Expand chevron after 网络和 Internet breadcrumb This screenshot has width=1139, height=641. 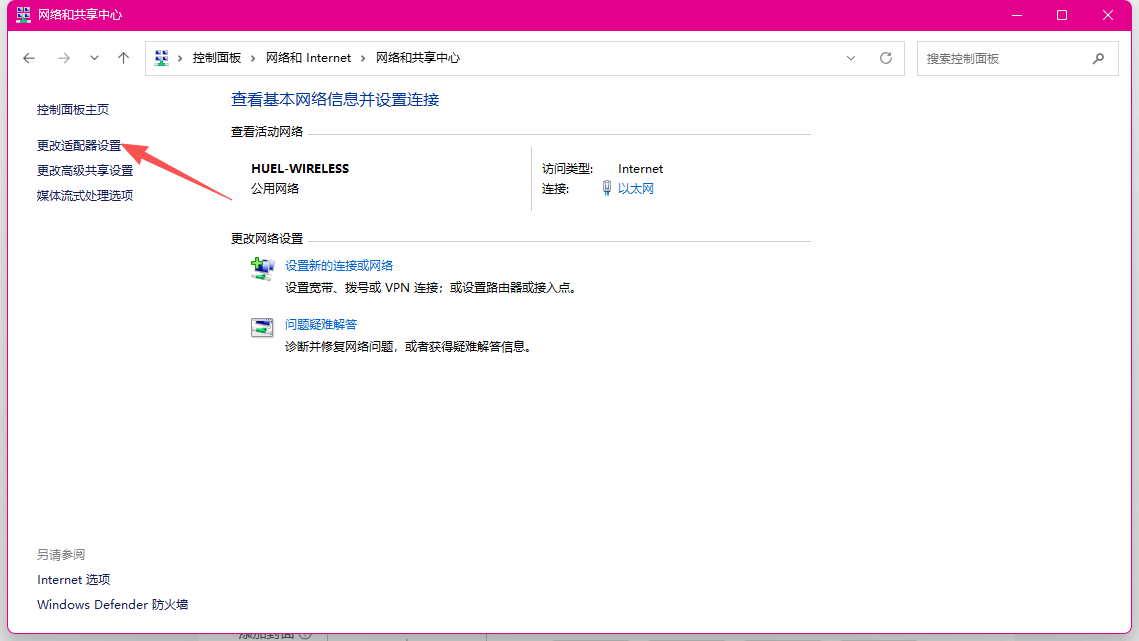[x=363, y=58]
